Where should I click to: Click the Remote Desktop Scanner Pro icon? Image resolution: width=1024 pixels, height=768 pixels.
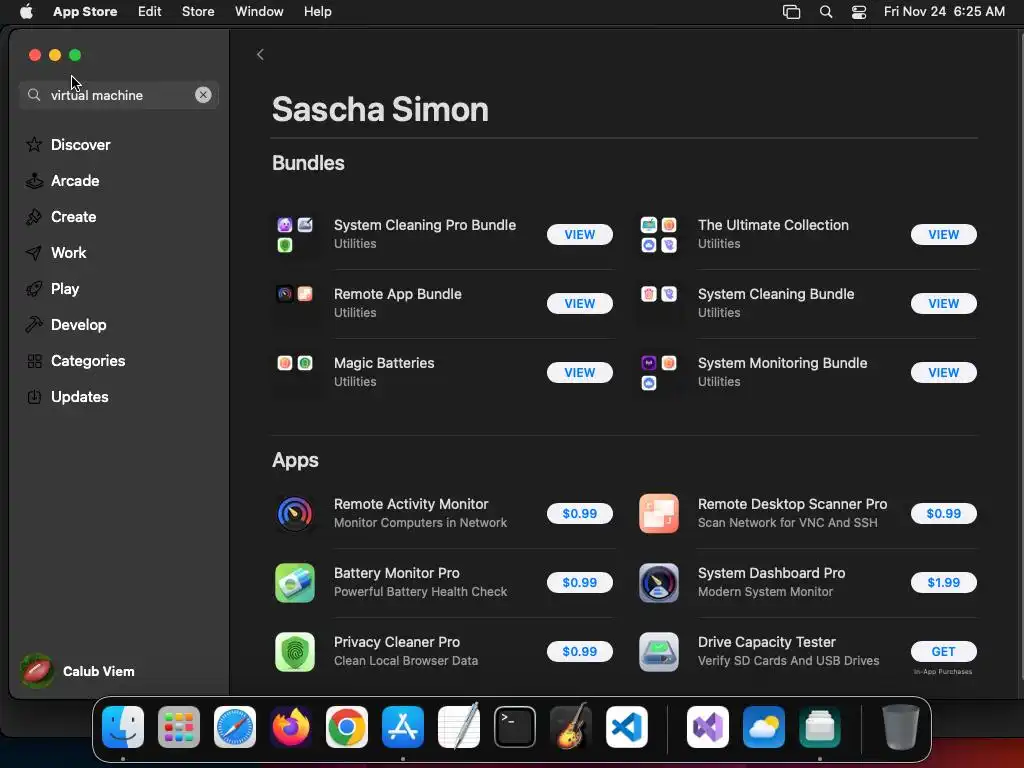(x=658, y=513)
